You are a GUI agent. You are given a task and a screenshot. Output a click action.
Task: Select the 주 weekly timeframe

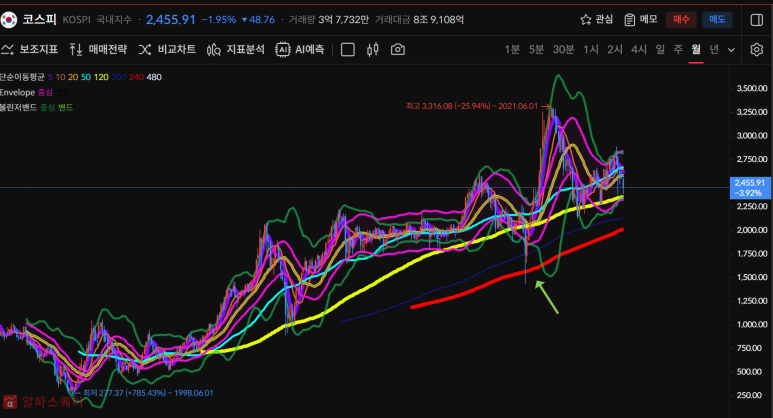678,49
